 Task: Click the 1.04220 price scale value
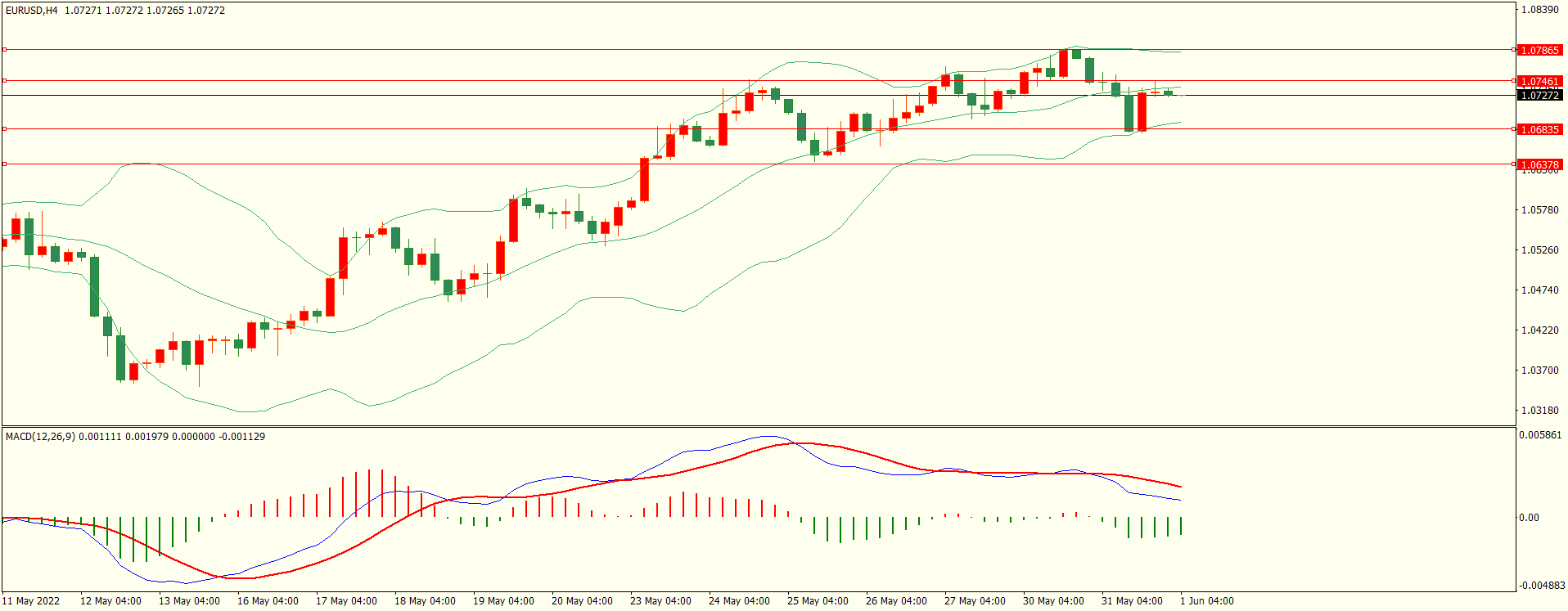(x=1539, y=330)
